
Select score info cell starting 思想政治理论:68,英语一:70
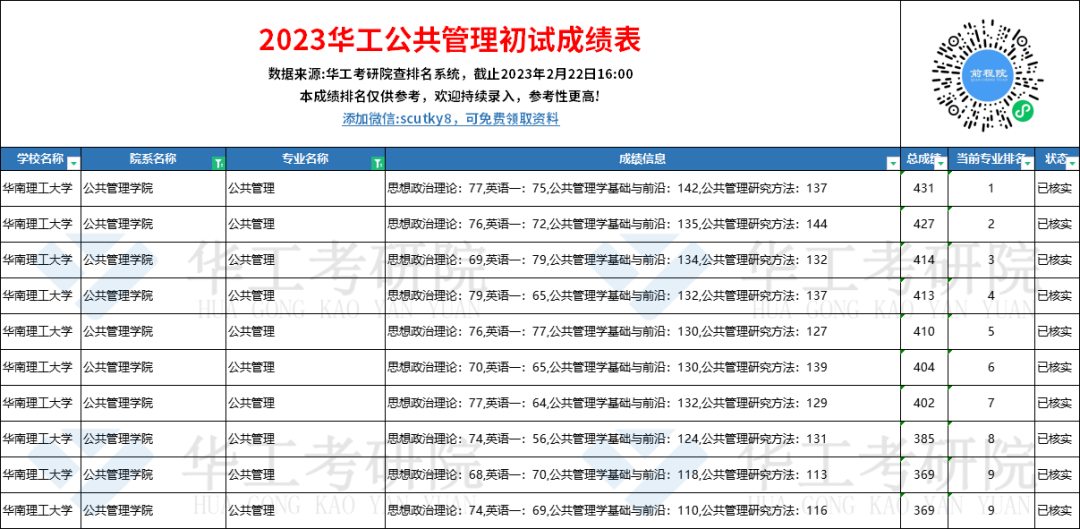pos(643,475)
